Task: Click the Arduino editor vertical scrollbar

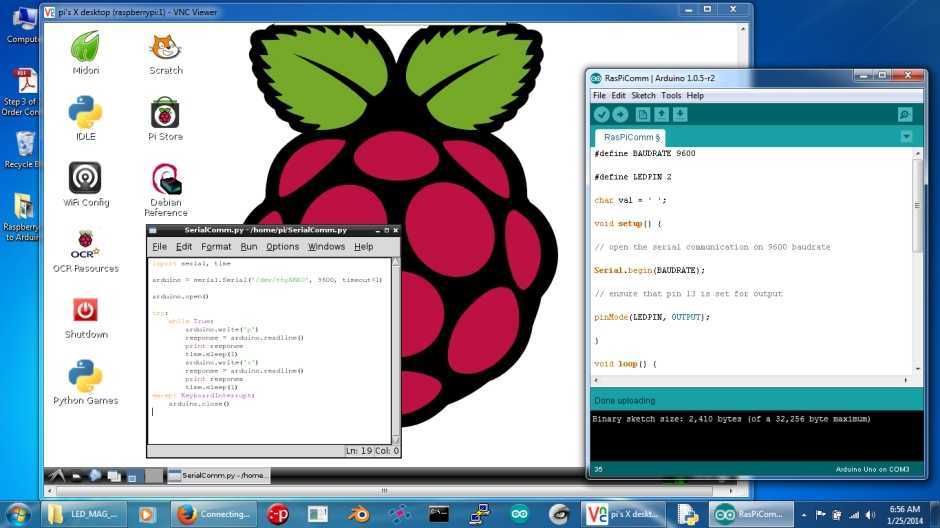Action: click(x=917, y=261)
